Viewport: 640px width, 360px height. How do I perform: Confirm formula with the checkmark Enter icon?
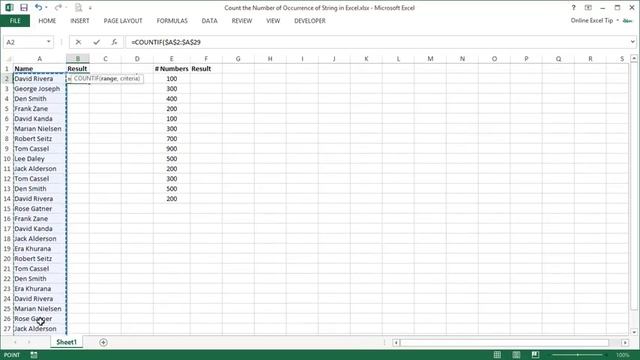pos(96,42)
